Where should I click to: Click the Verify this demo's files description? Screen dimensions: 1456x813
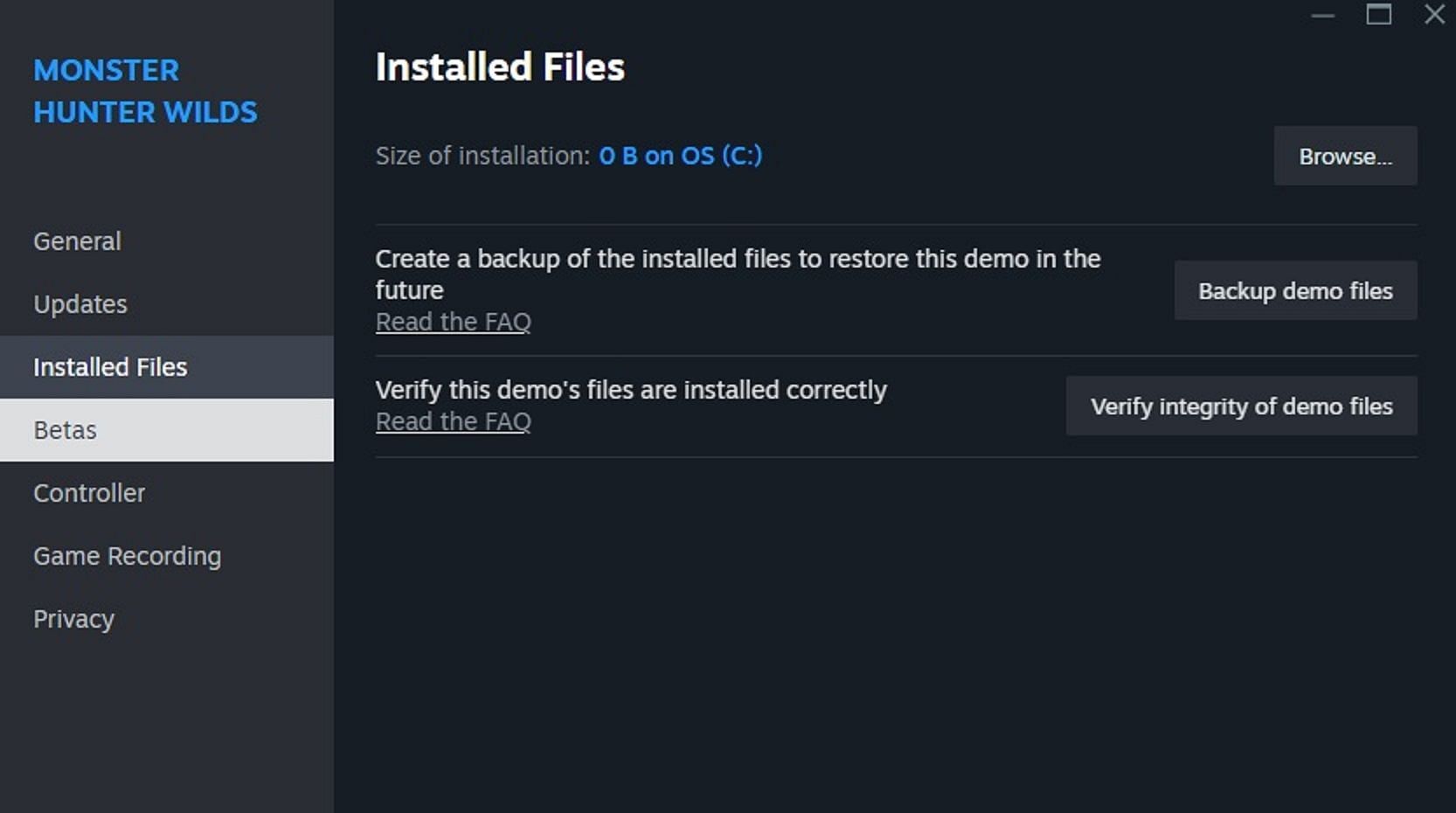tap(631, 390)
